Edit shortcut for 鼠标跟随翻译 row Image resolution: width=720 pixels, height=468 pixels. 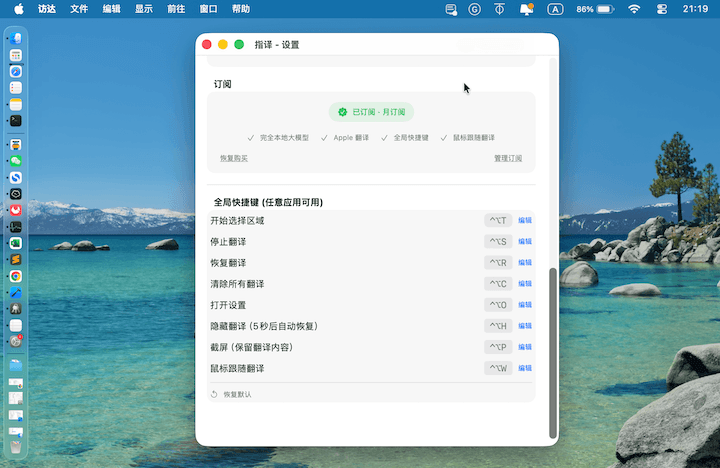click(x=525, y=368)
